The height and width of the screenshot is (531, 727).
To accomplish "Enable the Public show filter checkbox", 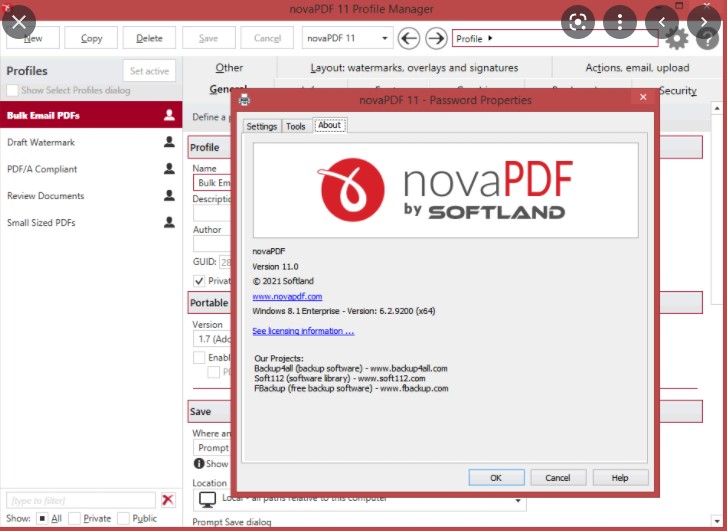I will click(x=123, y=518).
